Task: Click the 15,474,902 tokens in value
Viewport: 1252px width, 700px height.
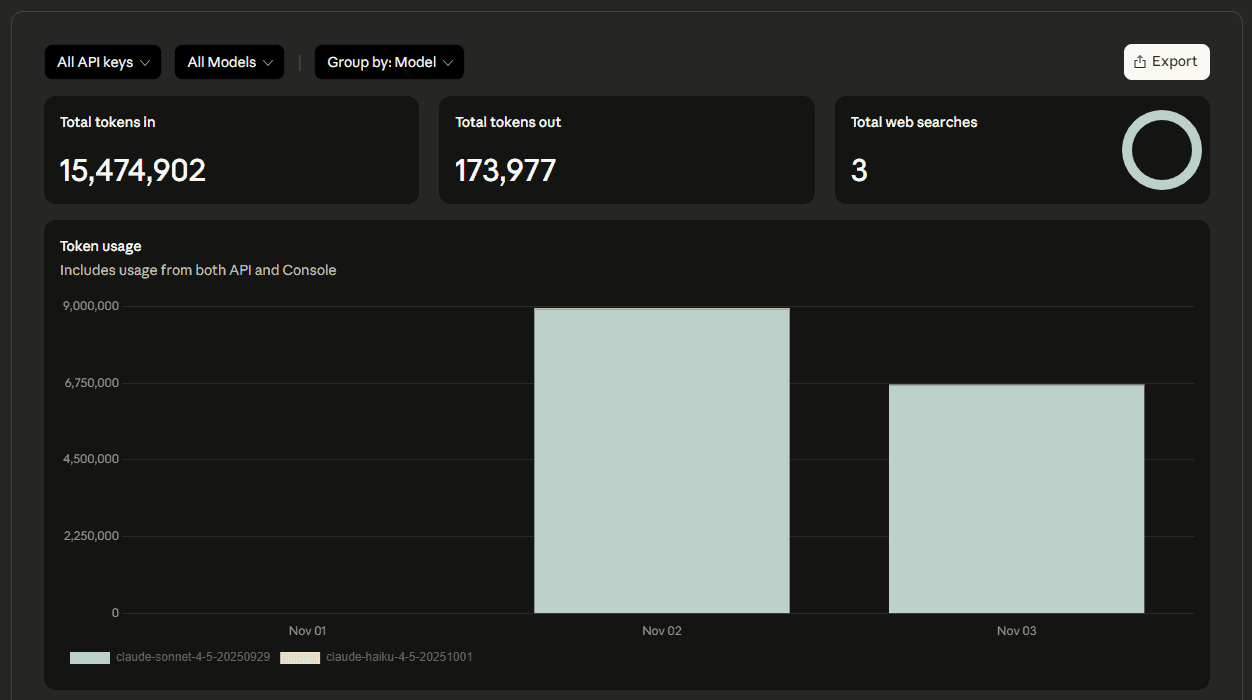Action: pyautogui.click(x=133, y=171)
